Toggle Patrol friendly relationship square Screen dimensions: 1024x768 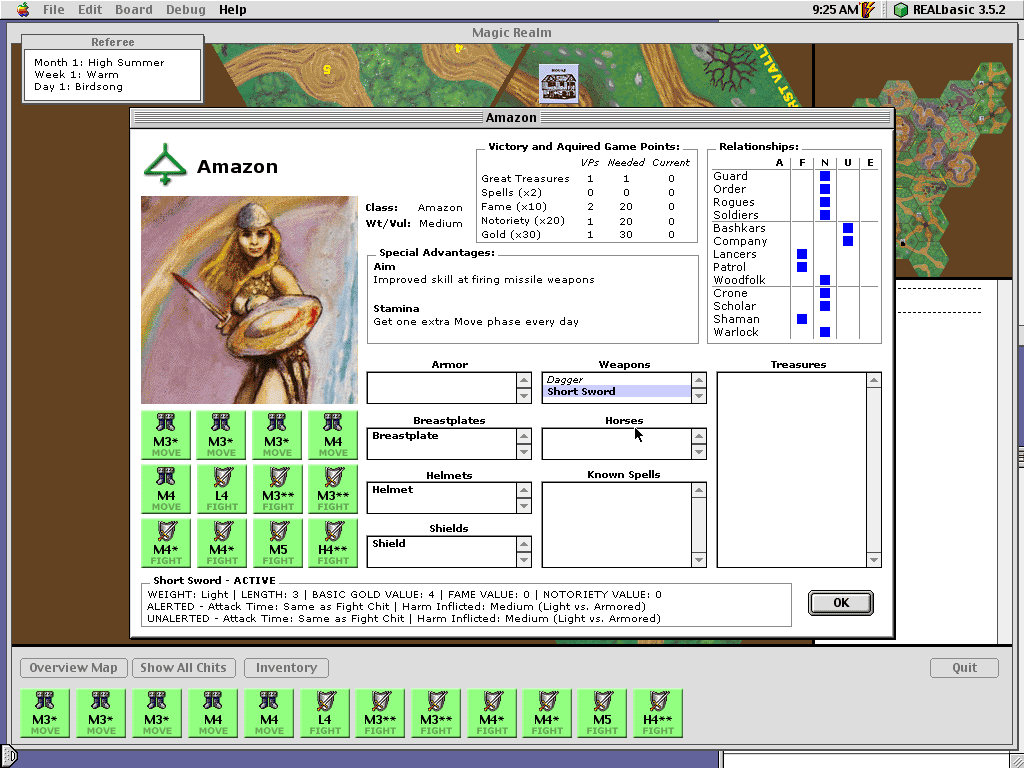click(802, 267)
